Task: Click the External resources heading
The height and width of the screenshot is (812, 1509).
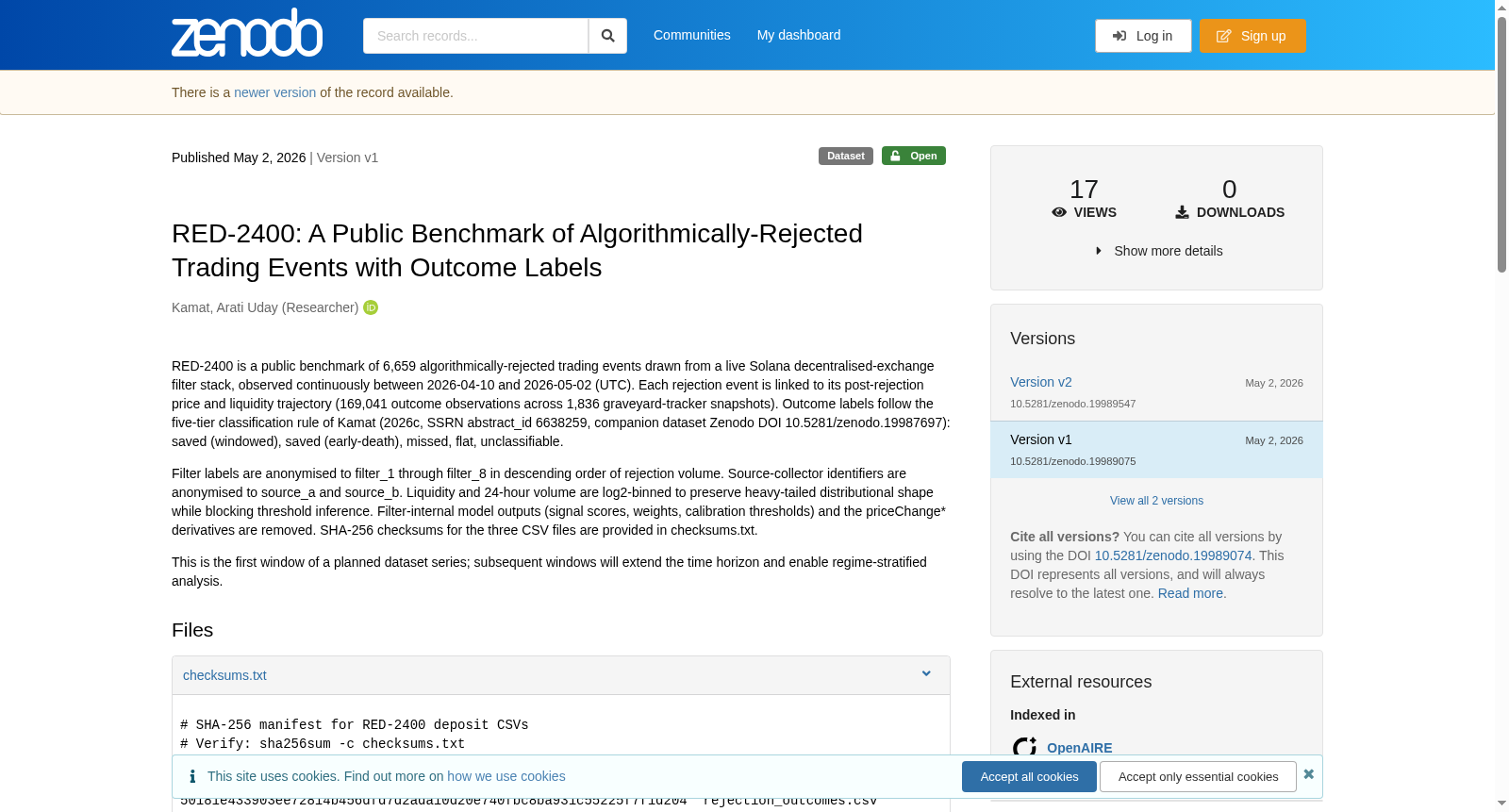Action: coord(1081,682)
